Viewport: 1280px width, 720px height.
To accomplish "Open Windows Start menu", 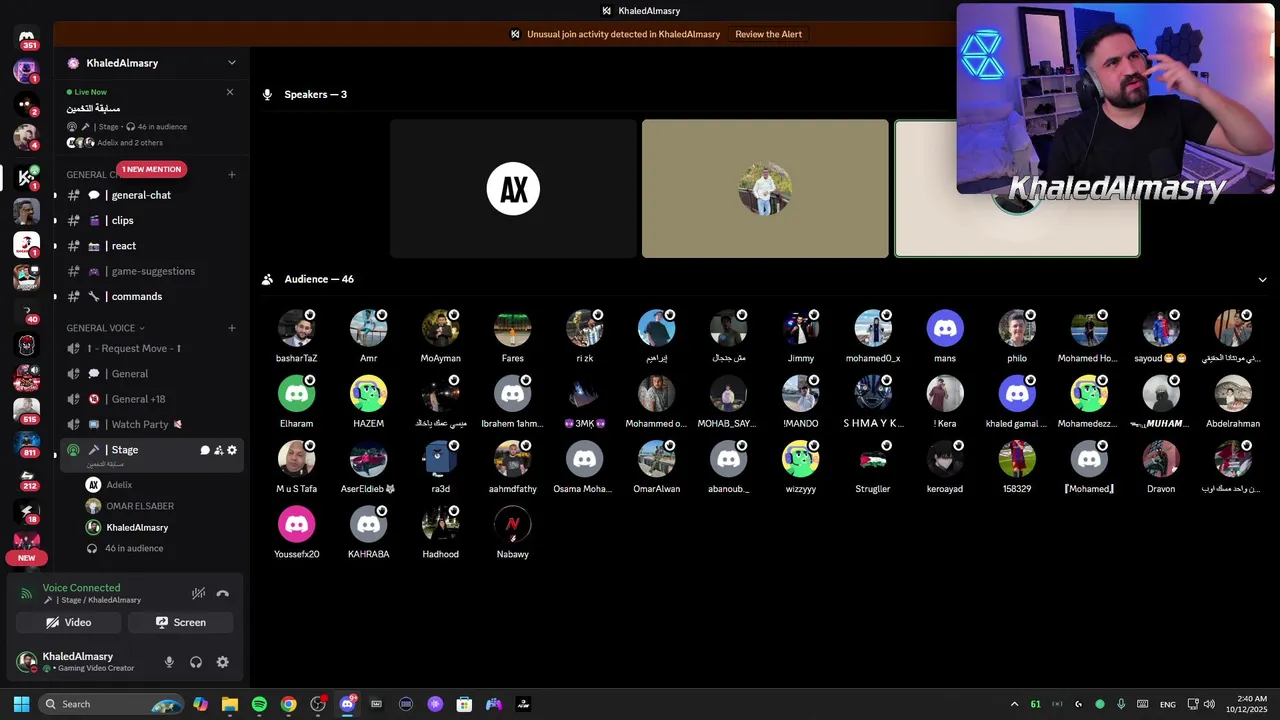I will pos(21,704).
